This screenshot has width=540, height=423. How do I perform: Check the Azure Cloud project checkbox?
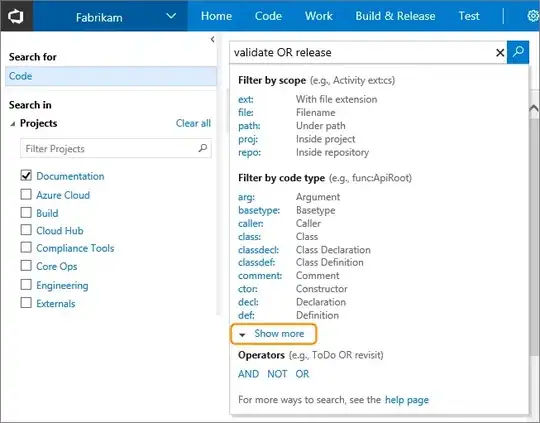pos(26,194)
